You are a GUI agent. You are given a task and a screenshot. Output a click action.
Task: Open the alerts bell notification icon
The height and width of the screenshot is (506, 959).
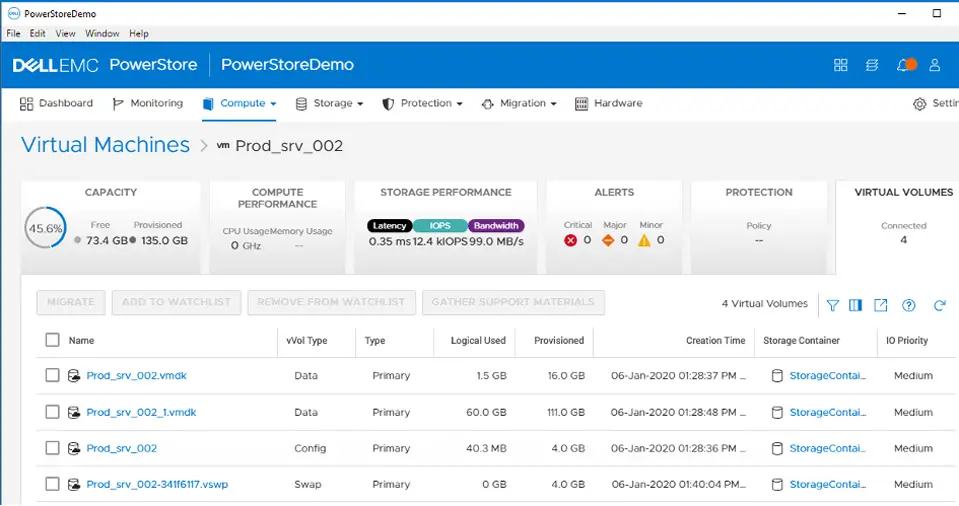905,65
